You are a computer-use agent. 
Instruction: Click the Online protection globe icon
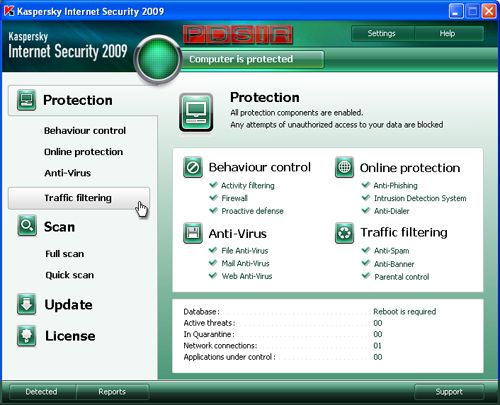pyautogui.click(x=344, y=167)
